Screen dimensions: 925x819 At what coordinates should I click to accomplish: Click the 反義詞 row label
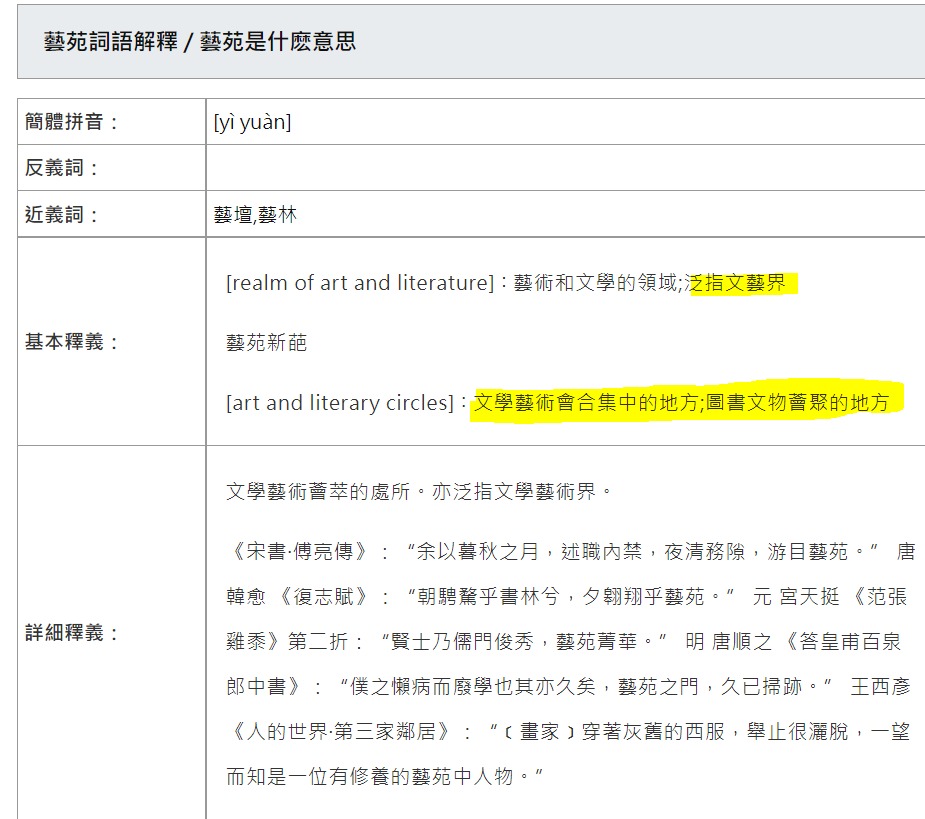pyautogui.click(x=63, y=168)
